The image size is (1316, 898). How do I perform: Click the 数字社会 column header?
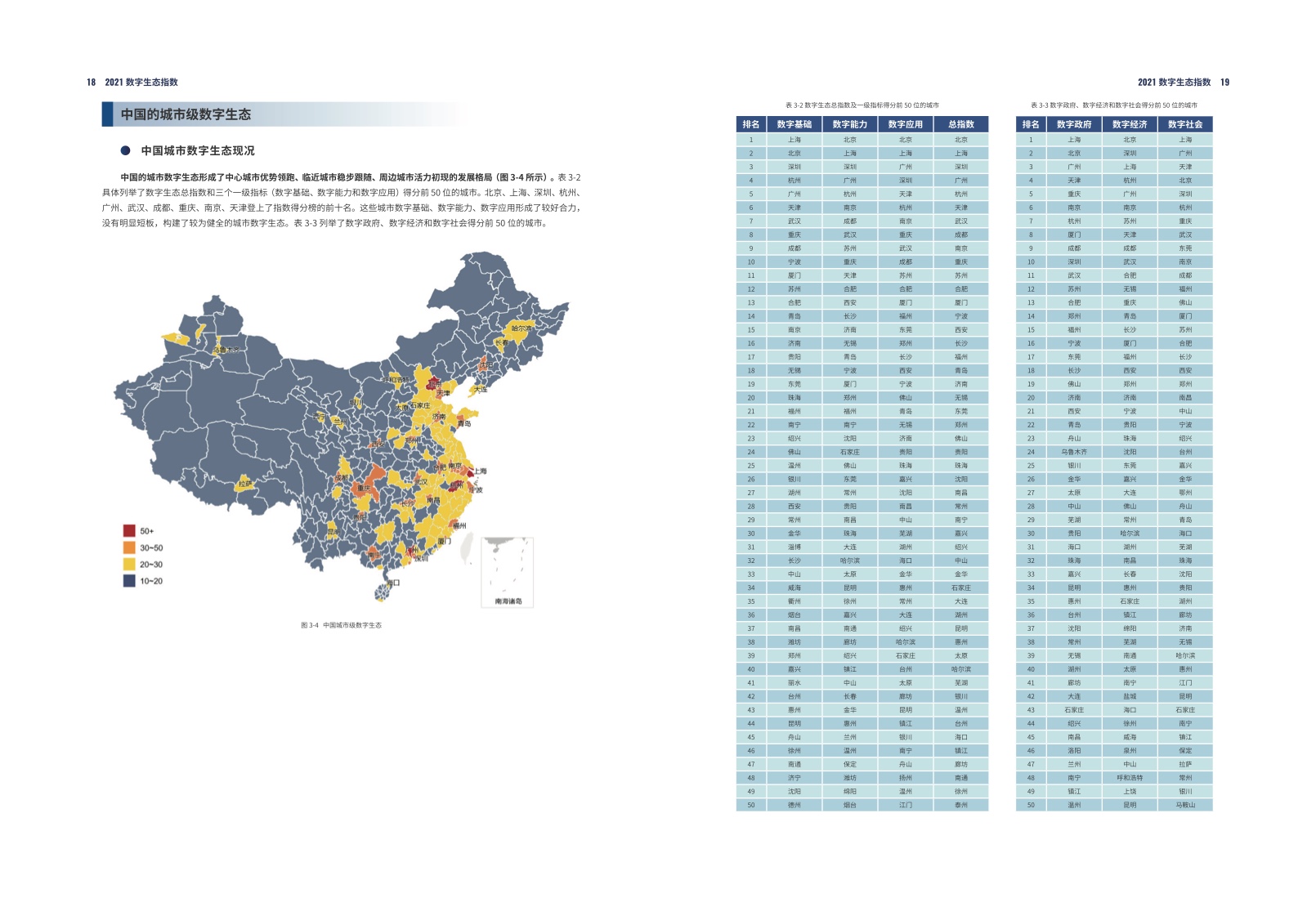coord(1184,124)
